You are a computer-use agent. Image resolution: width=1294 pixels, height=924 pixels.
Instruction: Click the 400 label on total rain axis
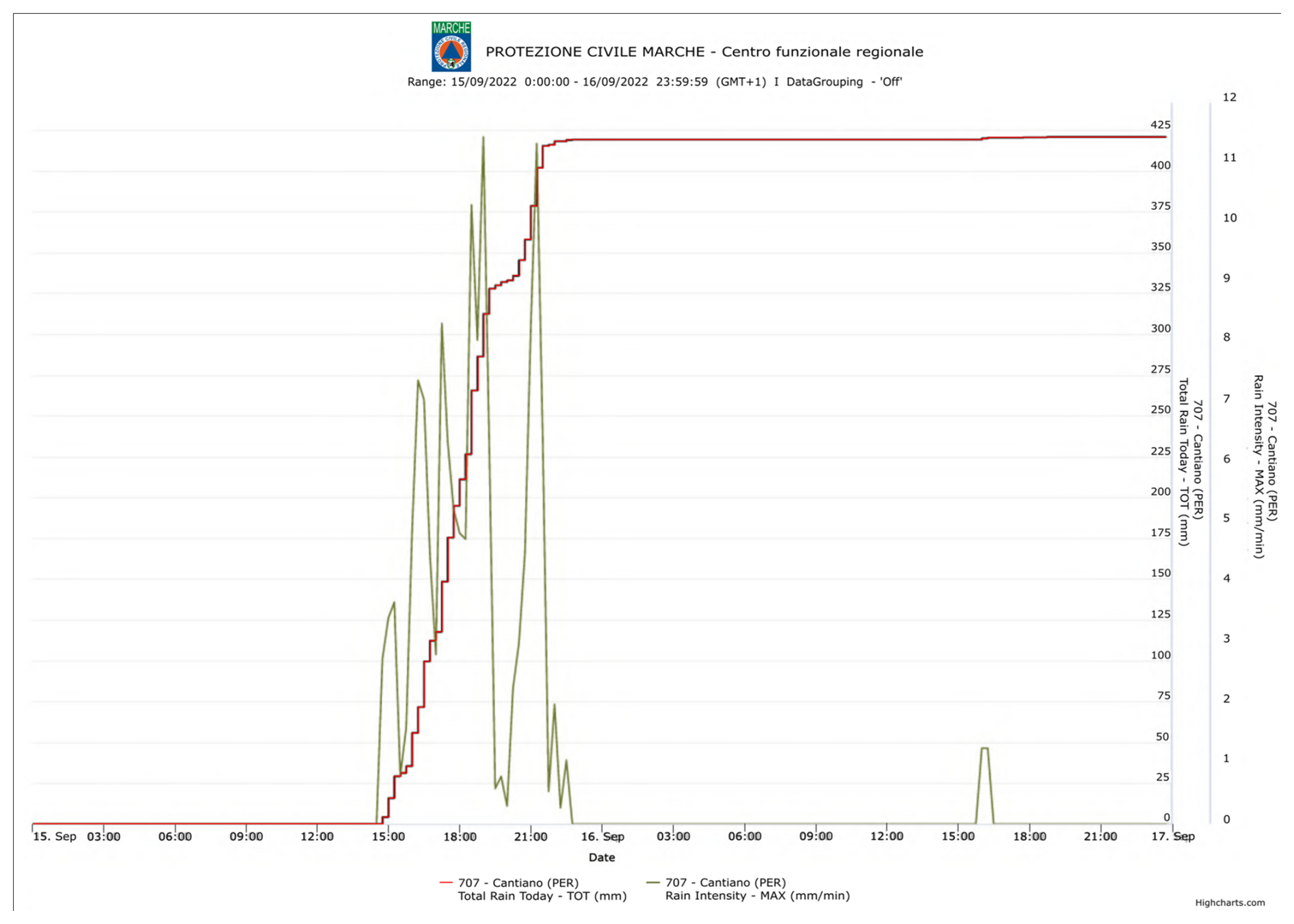(x=1160, y=166)
